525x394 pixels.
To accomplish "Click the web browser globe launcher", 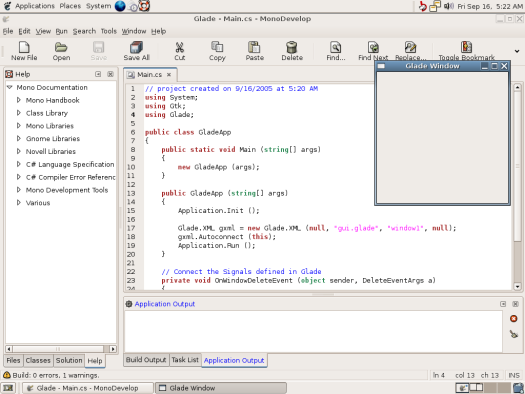I will 120,6.
